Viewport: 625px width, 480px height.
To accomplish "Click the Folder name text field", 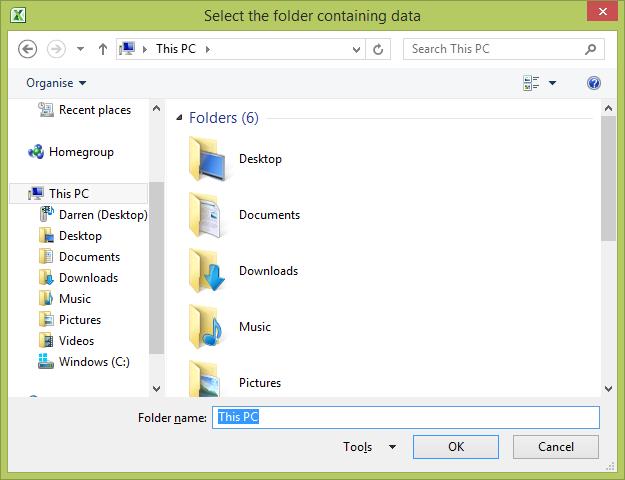I will point(405,417).
